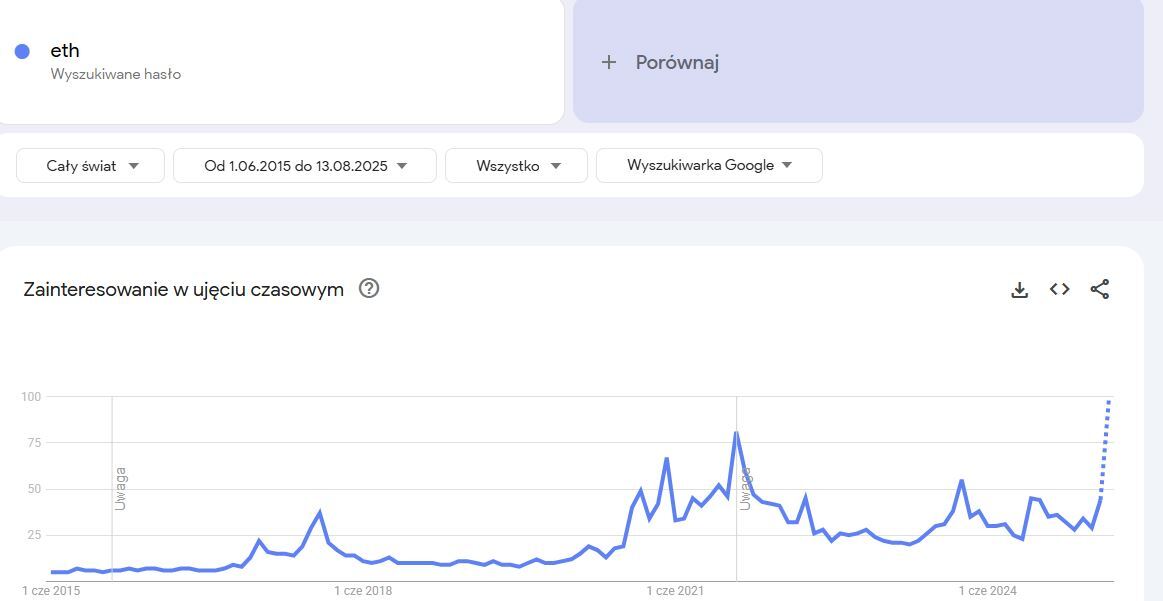Open help for Zainteresowanie w ujęciu czasowym
This screenshot has width=1163, height=601.
[x=369, y=289]
